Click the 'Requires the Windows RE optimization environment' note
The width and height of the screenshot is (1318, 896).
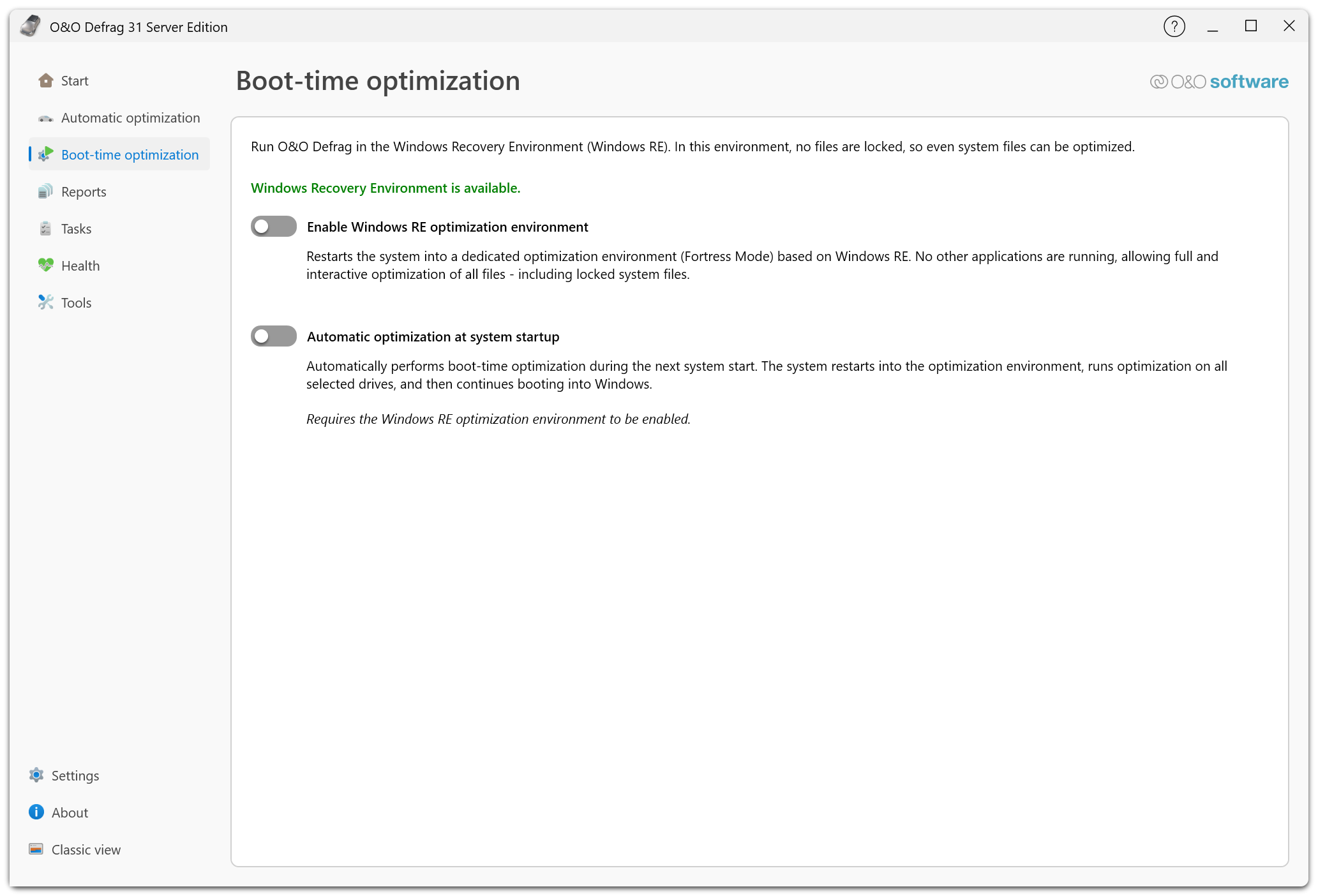click(498, 419)
